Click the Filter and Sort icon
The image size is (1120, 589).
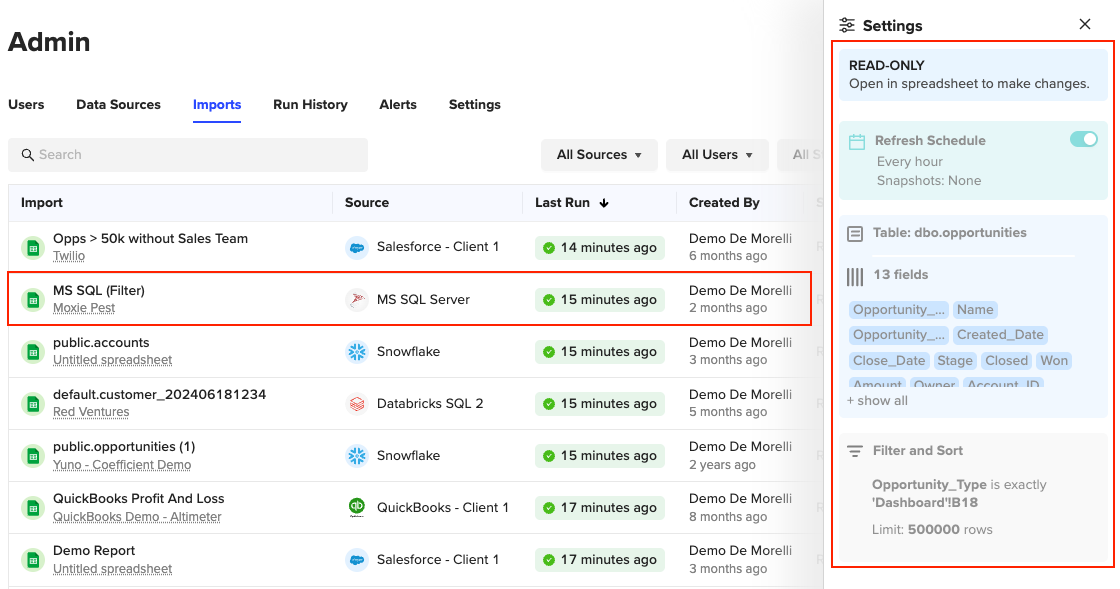point(855,451)
